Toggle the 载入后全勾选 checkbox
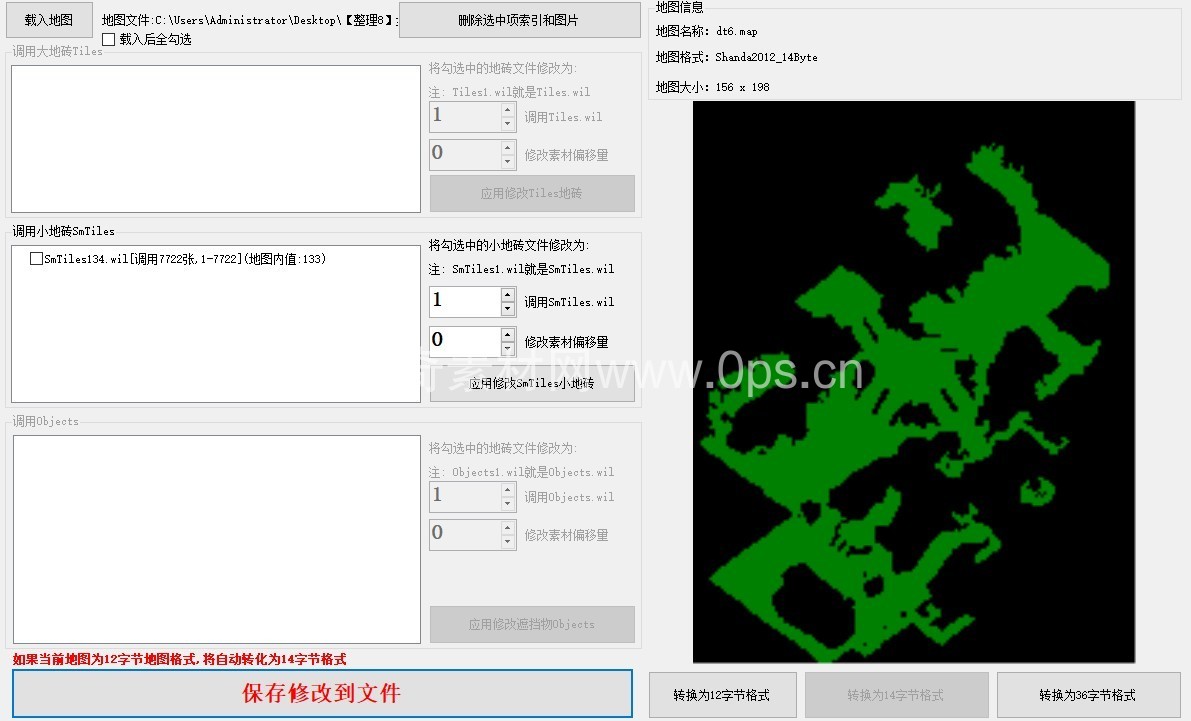Image resolution: width=1191 pixels, height=721 pixels. pos(109,40)
